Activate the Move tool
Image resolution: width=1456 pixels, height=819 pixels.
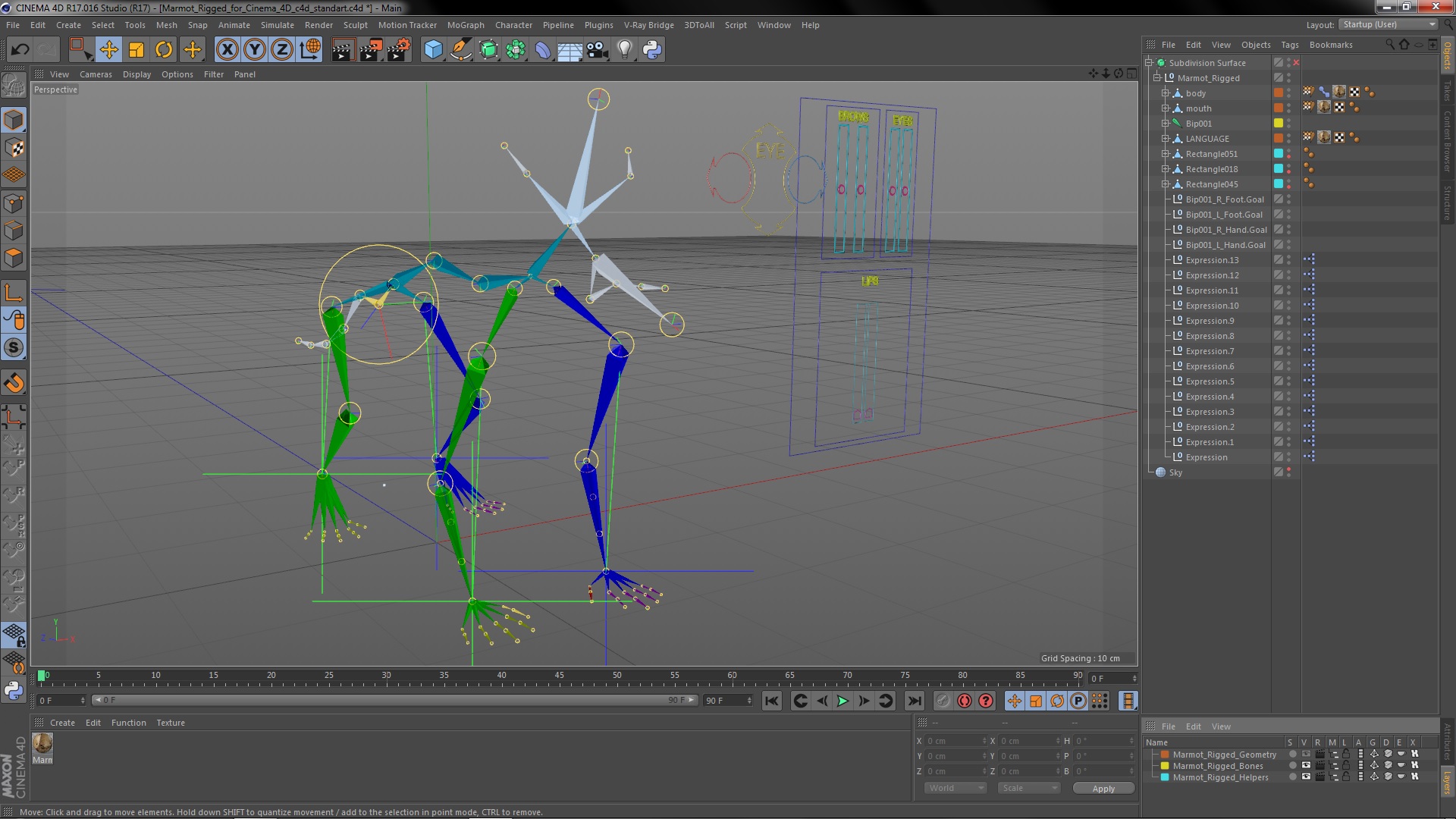pyautogui.click(x=108, y=50)
